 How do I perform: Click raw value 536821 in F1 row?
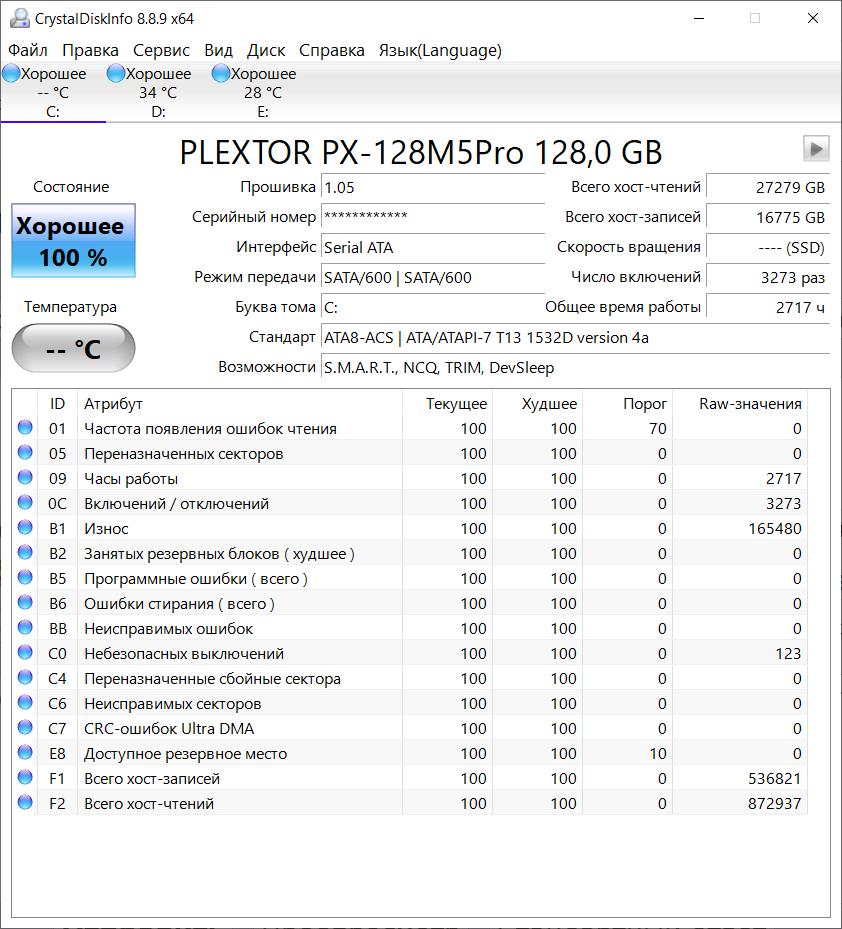coord(774,779)
